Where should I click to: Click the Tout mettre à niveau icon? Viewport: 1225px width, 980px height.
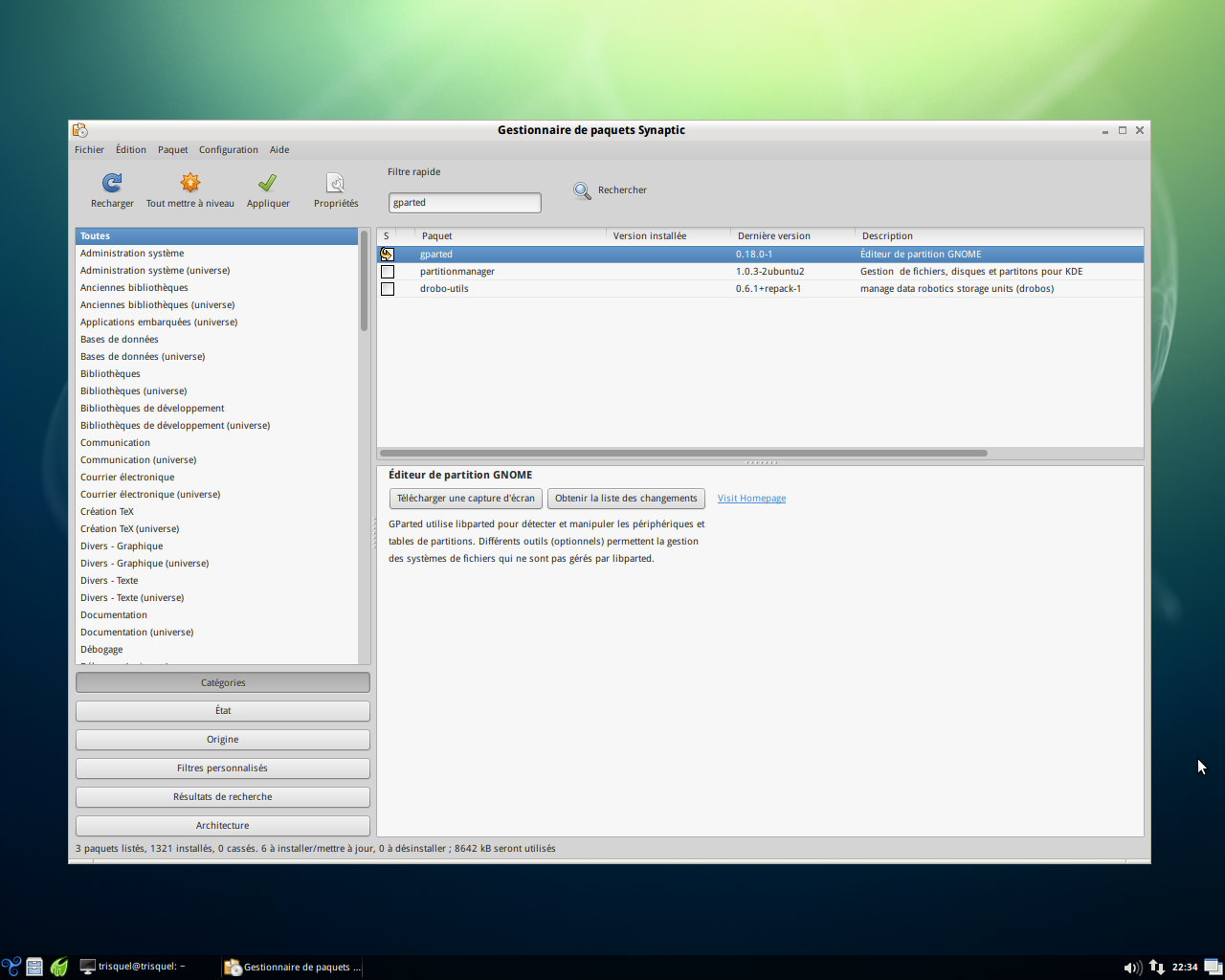[x=190, y=182]
